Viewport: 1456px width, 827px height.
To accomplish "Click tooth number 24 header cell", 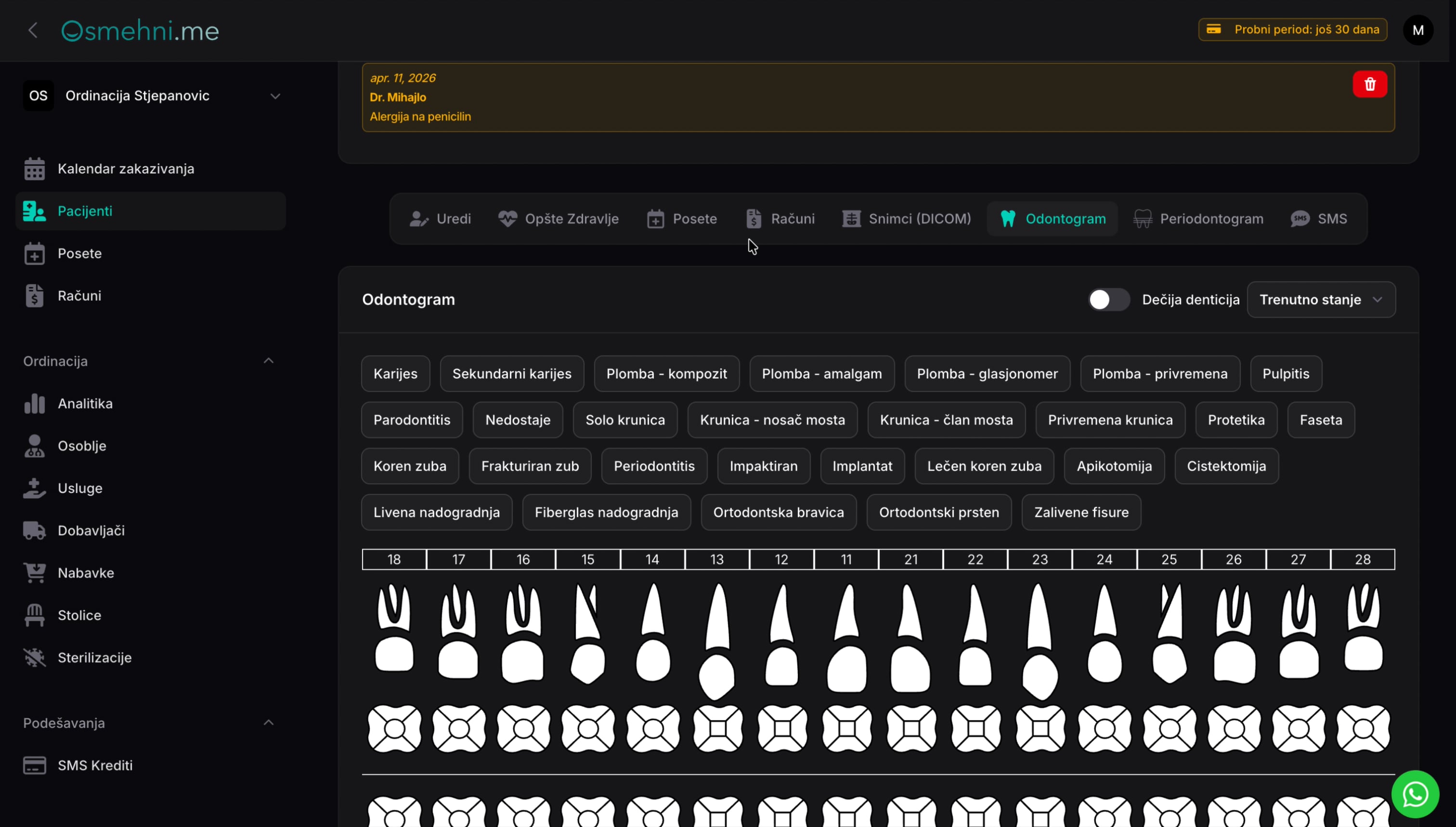I will coord(1105,559).
